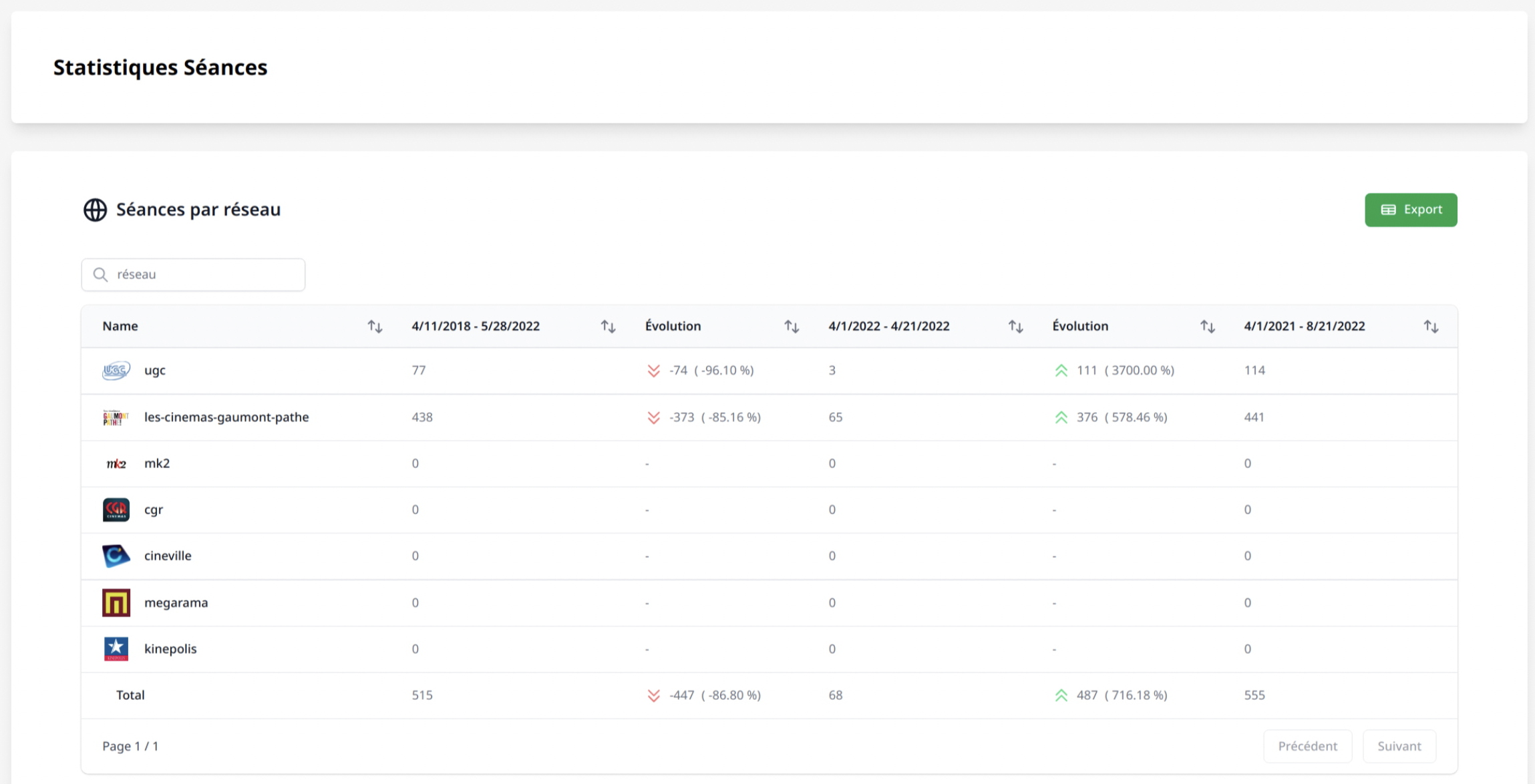Image resolution: width=1535 pixels, height=784 pixels.
Task: Click 111 ( 3700.00 %) evolution value
Action: tap(1126, 371)
